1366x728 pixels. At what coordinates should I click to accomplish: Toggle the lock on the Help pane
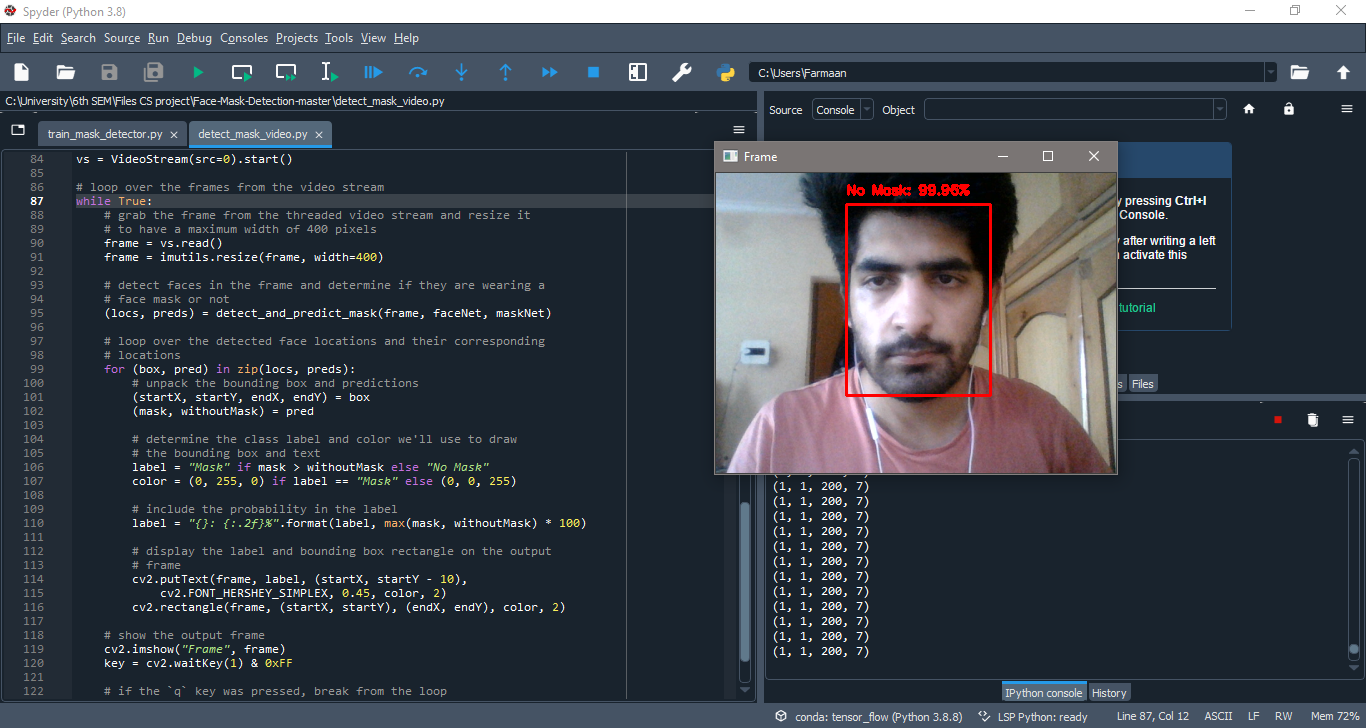point(1288,108)
